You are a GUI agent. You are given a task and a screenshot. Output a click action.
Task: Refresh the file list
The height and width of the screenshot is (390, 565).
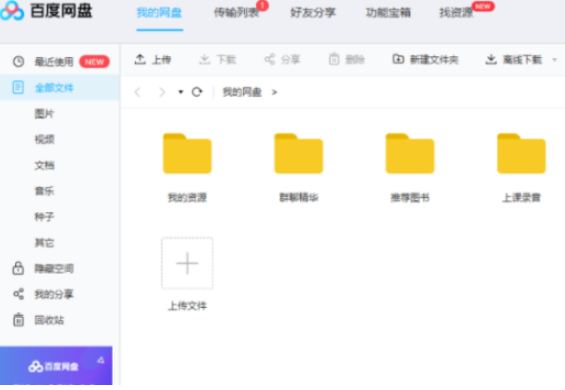pos(197,92)
